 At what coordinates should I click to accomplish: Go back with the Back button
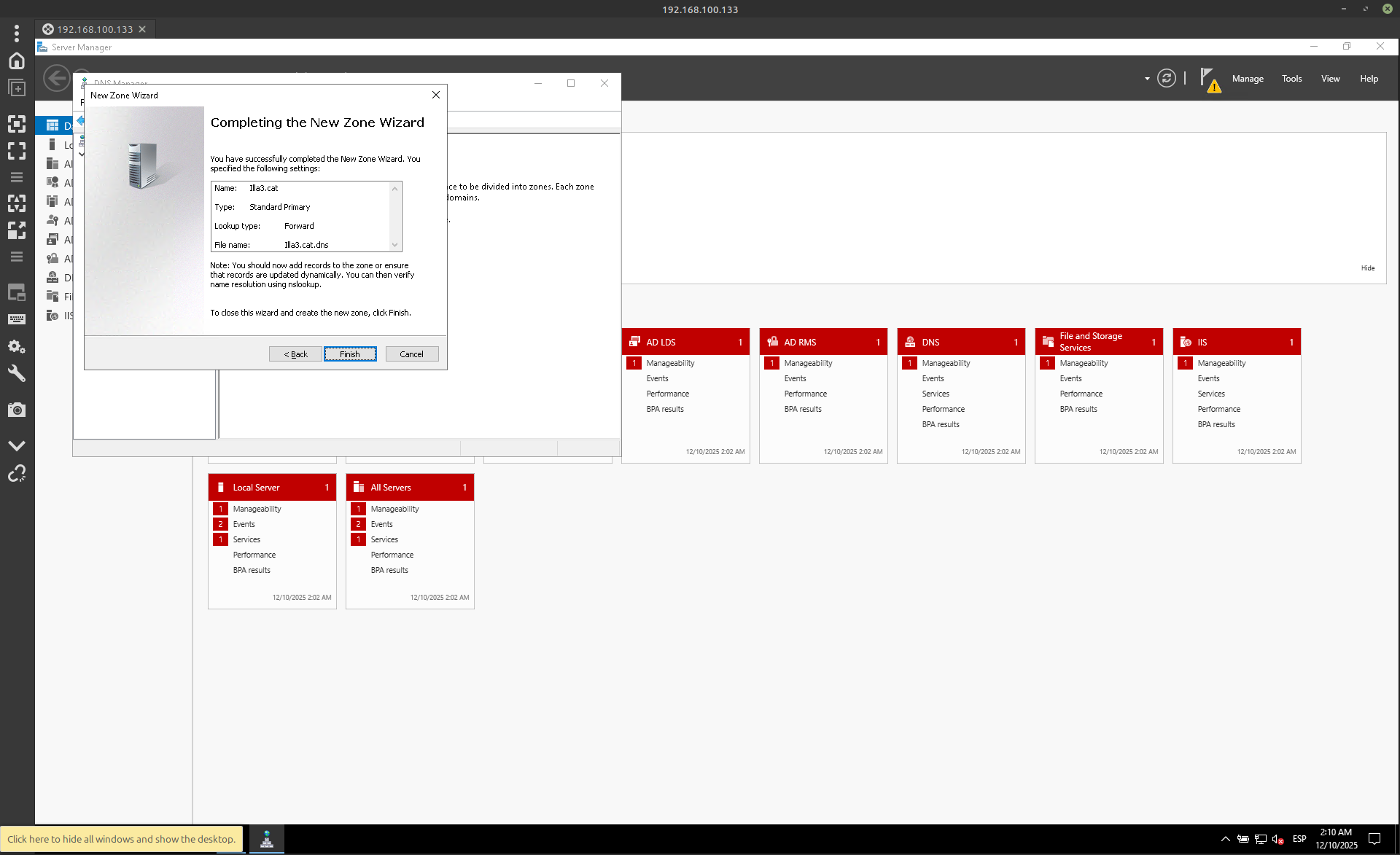pos(295,354)
